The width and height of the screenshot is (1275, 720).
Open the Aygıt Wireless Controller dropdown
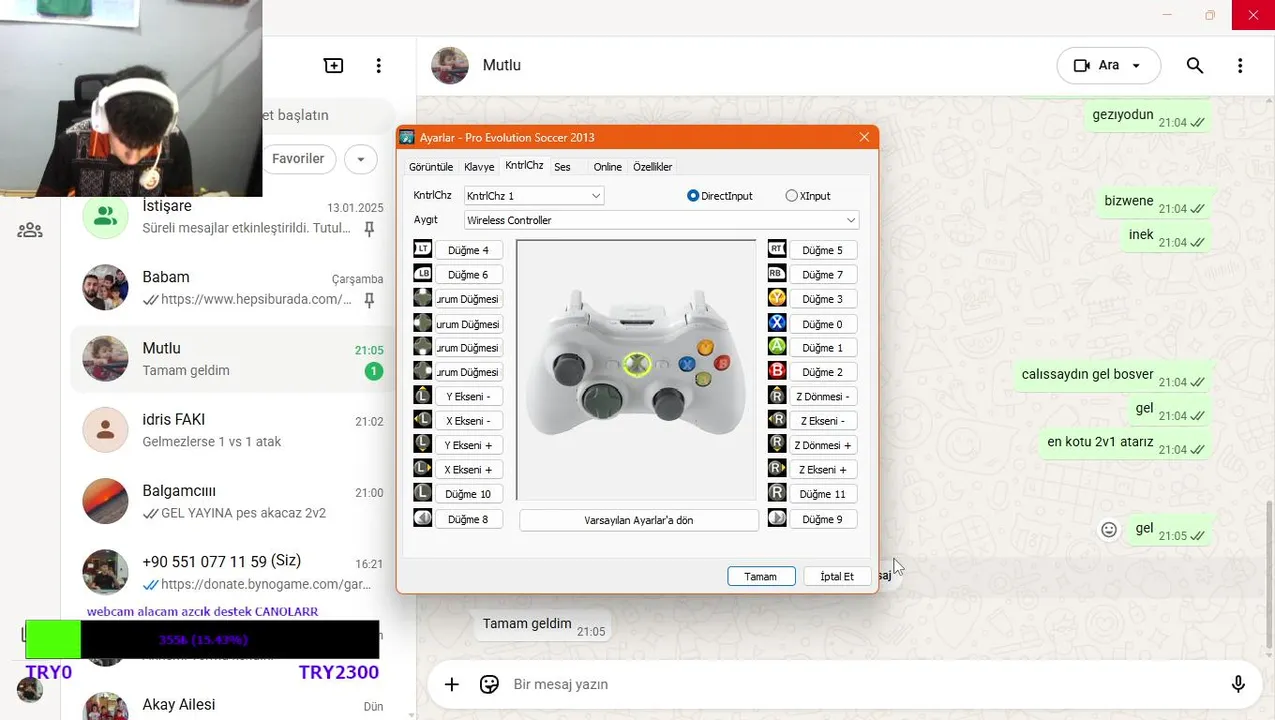point(661,220)
